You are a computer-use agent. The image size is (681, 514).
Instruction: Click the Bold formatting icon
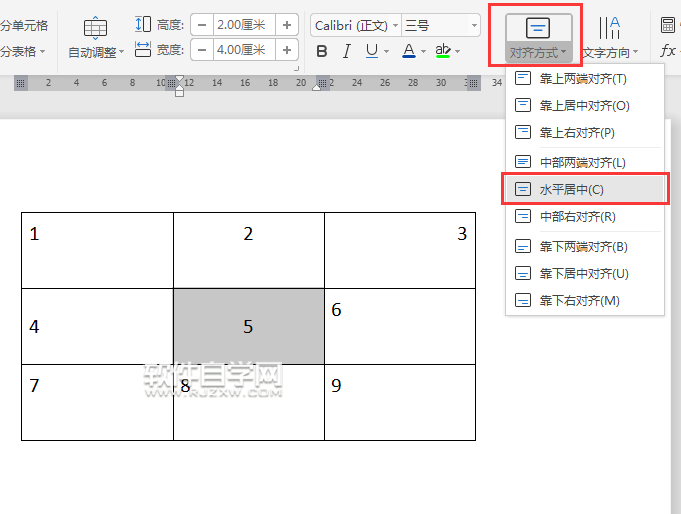pyautogui.click(x=322, y=51)
